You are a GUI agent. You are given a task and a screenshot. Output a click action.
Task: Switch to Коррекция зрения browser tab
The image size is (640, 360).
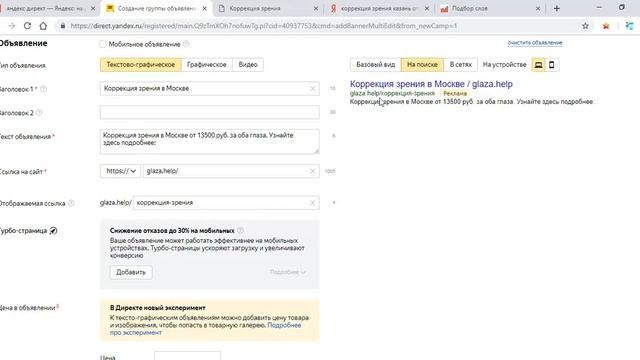point(267,8)
